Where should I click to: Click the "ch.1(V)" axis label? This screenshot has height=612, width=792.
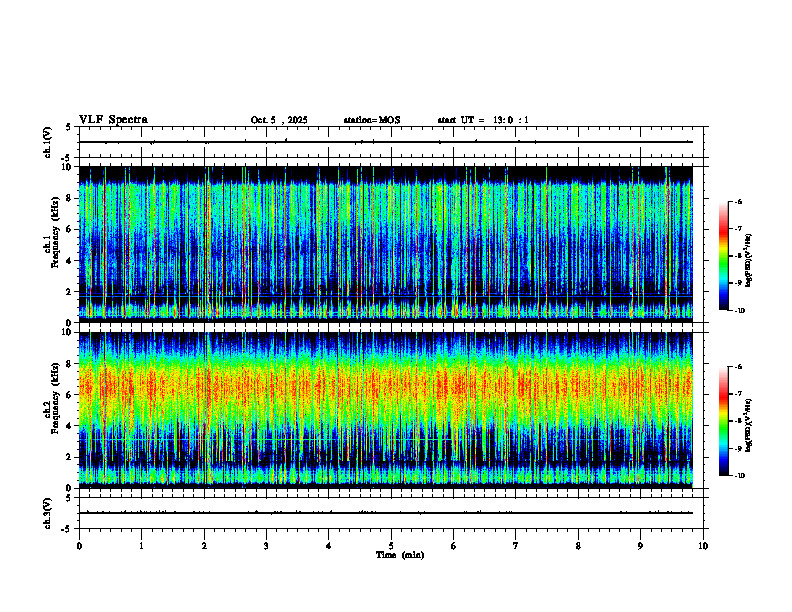tap(48, 142)
